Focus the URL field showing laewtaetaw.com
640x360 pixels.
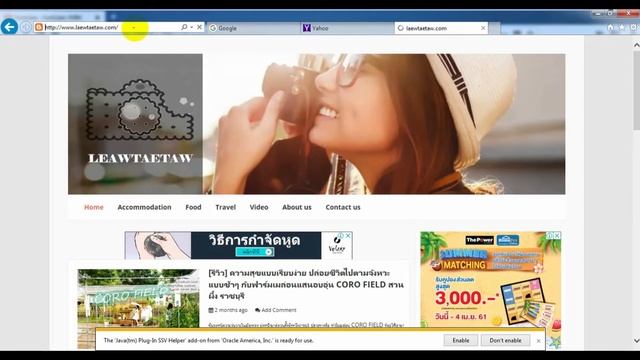point(111,27)
